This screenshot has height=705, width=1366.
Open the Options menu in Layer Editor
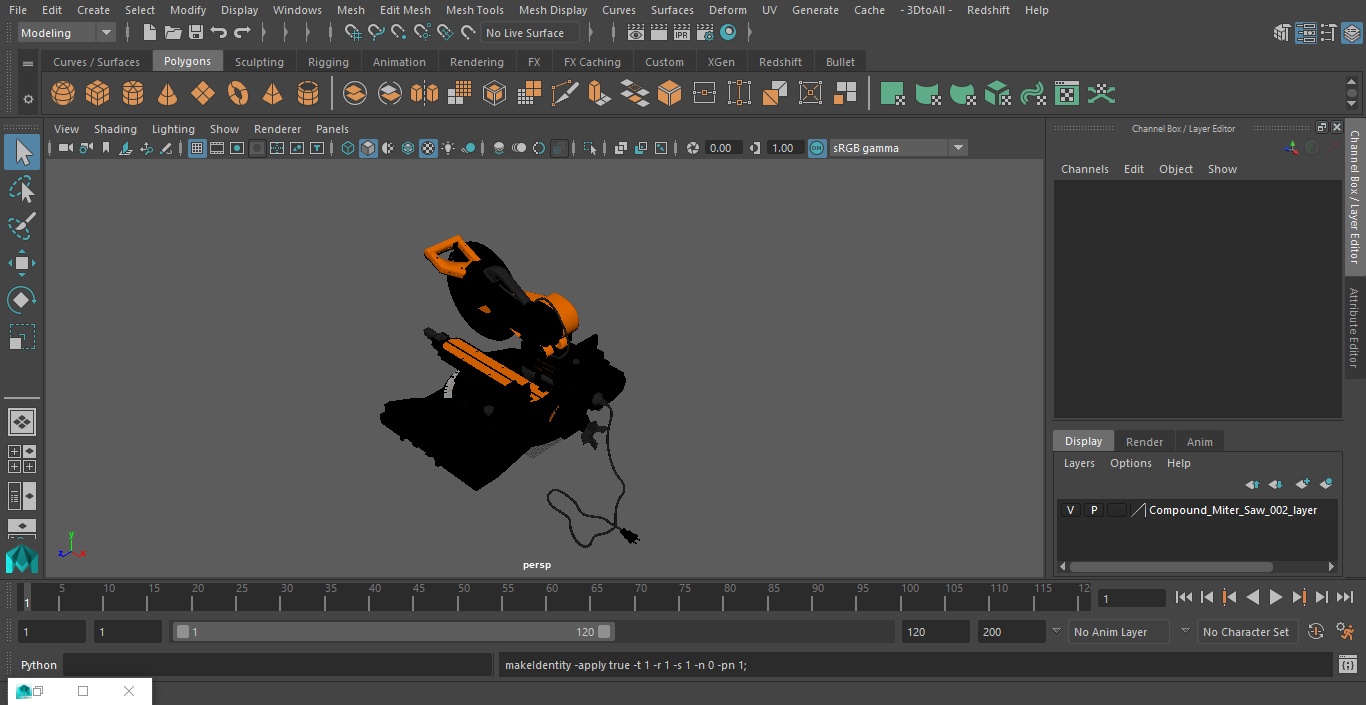(1131, 463)
